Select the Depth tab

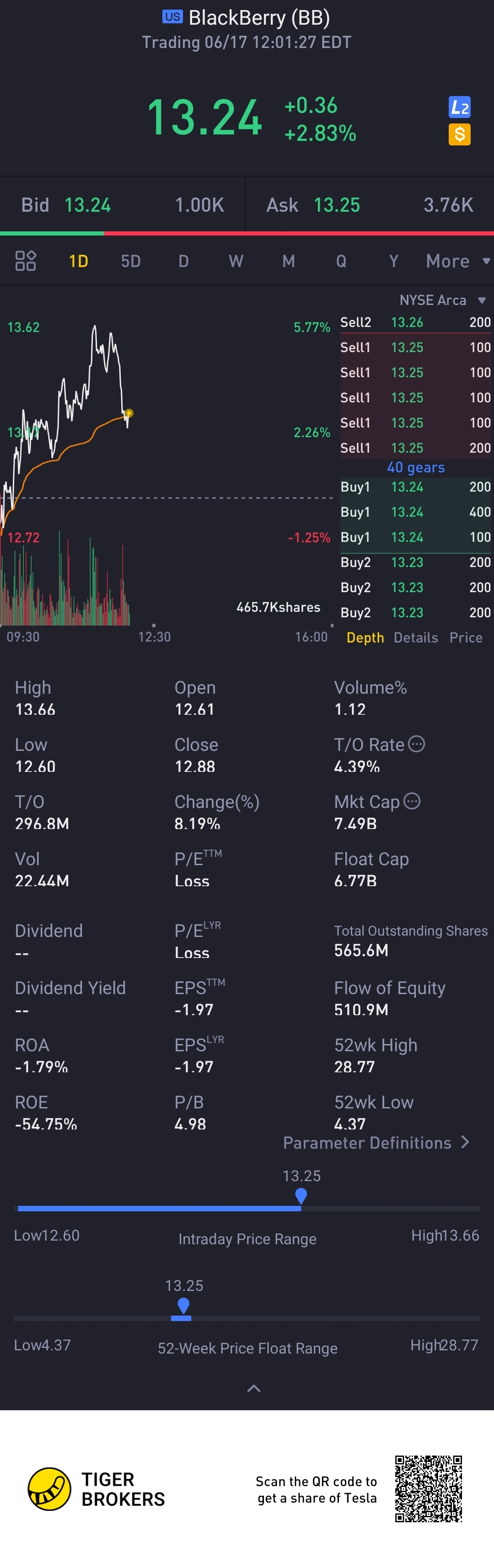pos(365,637)
